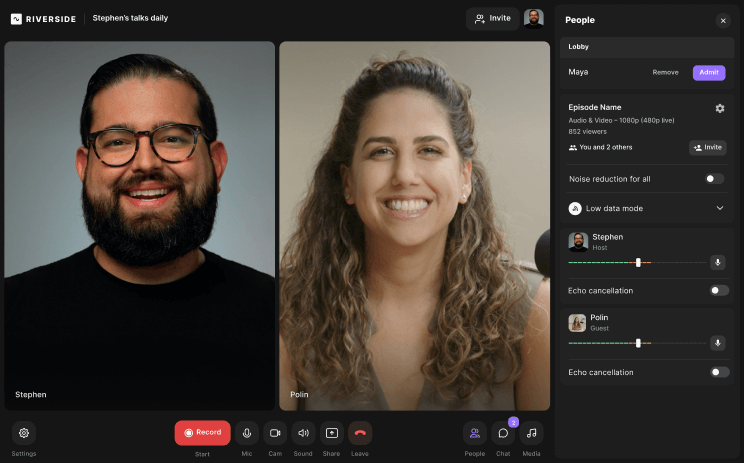The width and height of the screenshot is (744, 463).
Task: Turn off camera with Cam button
Action: click(275, 433)
